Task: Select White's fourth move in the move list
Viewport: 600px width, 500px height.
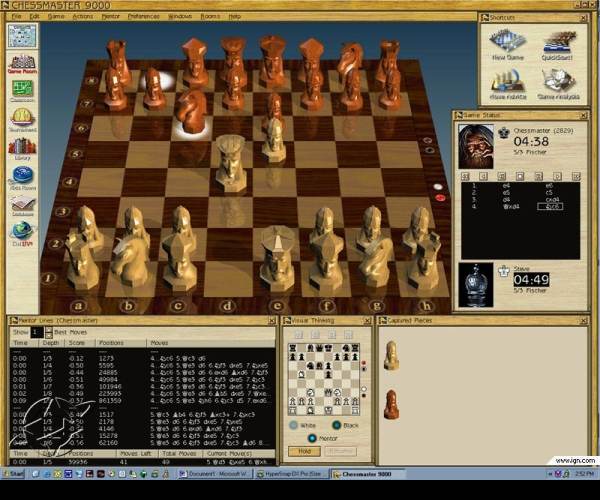Action: coord(510,207)
